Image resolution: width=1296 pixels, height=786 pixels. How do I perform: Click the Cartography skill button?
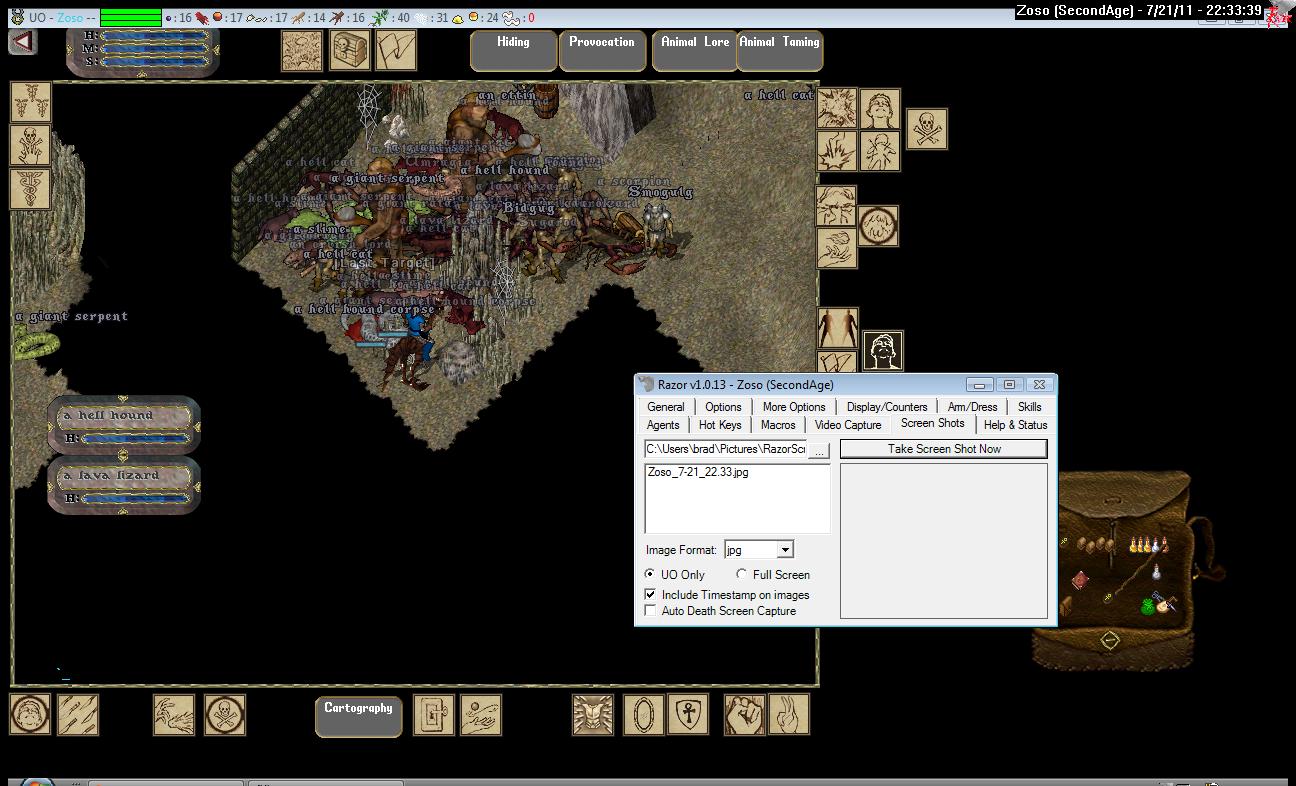tap(358, 716)
